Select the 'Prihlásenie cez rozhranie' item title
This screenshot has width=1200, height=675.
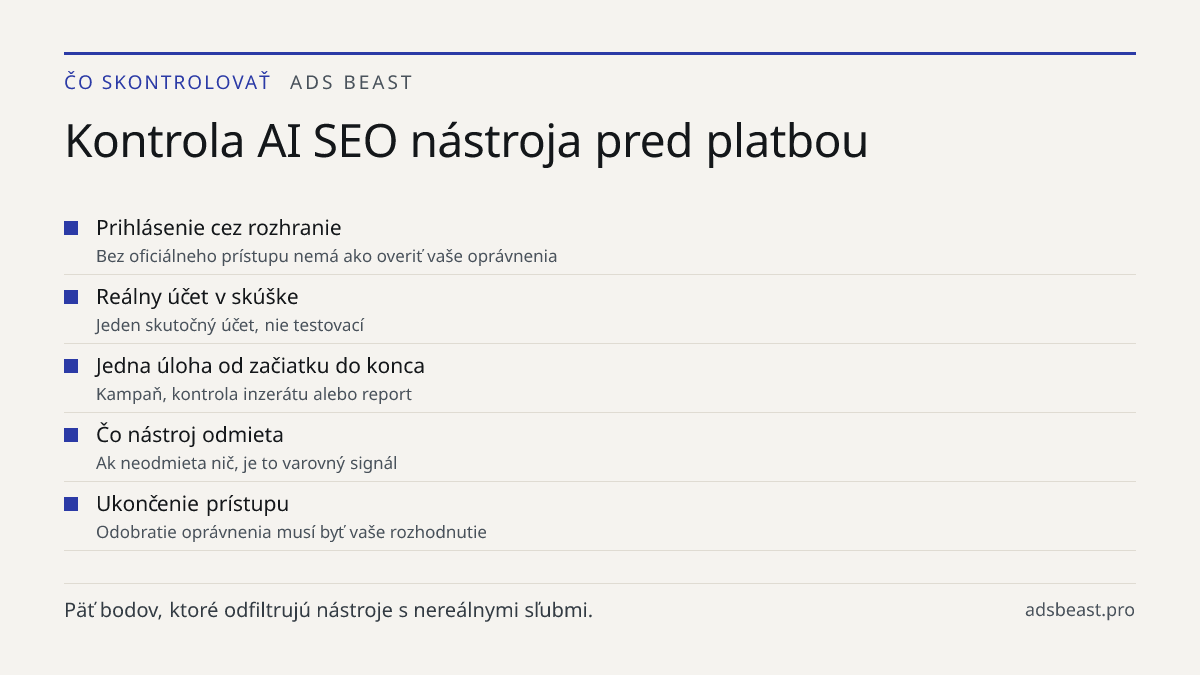point(219,228)
